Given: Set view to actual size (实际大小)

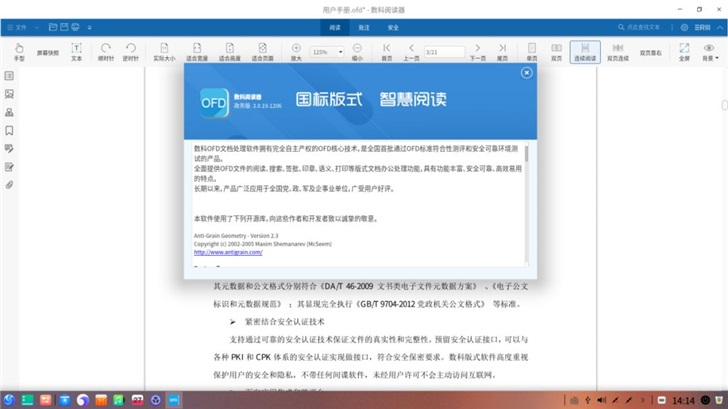Looking at the screenshot, I should (164, 52).
